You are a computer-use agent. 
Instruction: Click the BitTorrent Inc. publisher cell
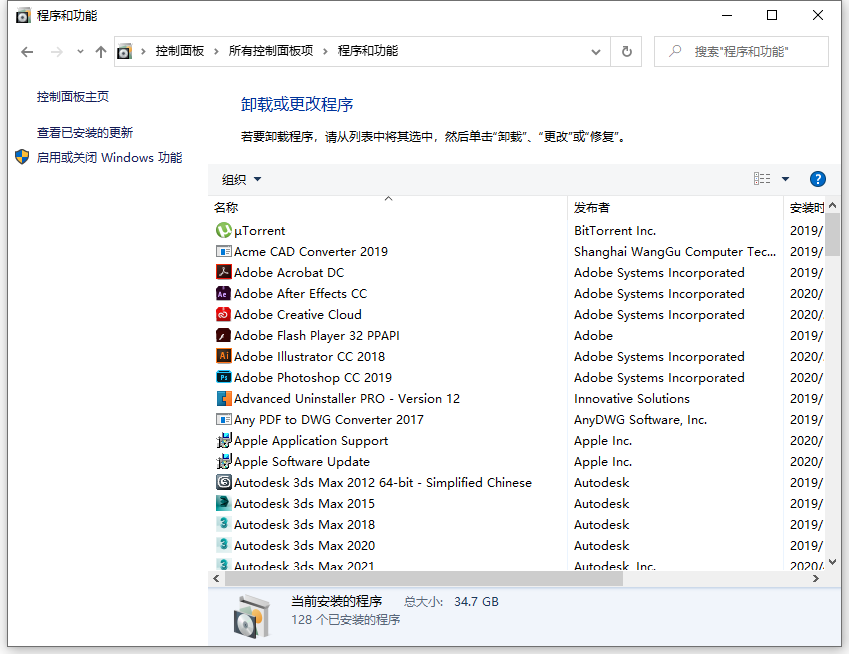coord(615,231)
